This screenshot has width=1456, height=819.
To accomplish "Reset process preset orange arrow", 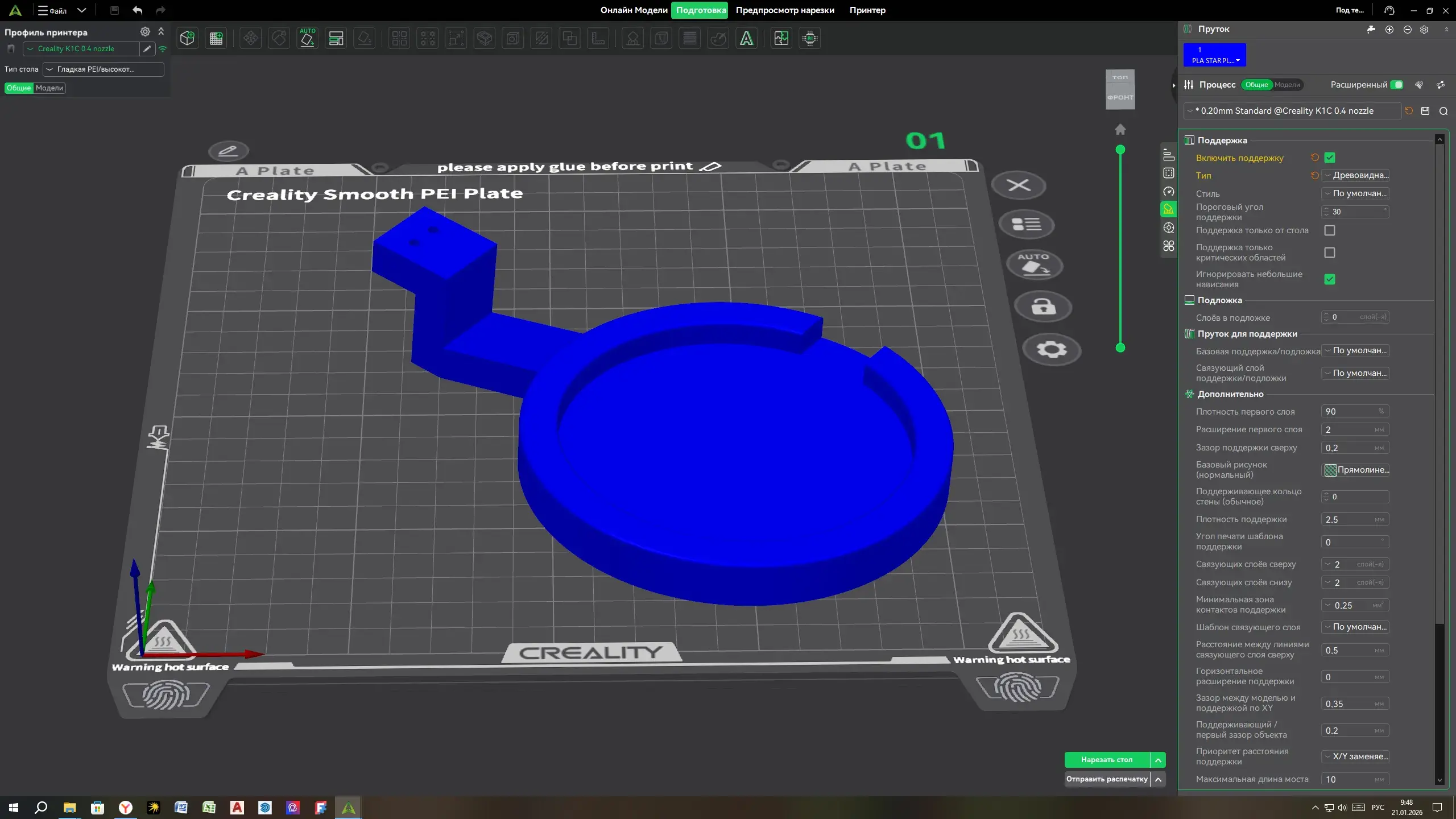I will point(1409,111).
